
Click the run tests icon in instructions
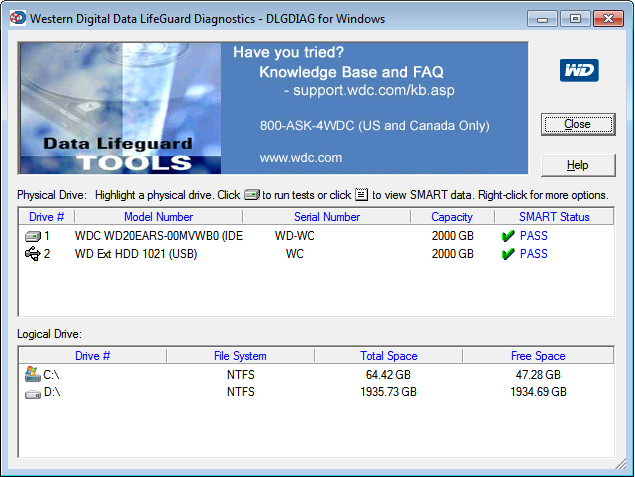[x=251, y=195]
